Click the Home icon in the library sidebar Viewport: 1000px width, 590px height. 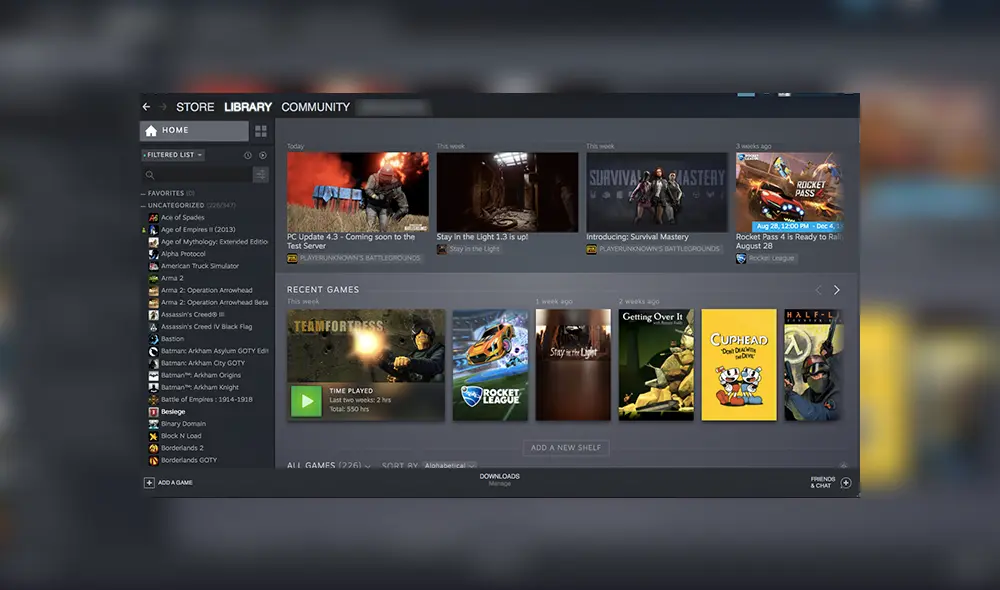coord(150,130)
